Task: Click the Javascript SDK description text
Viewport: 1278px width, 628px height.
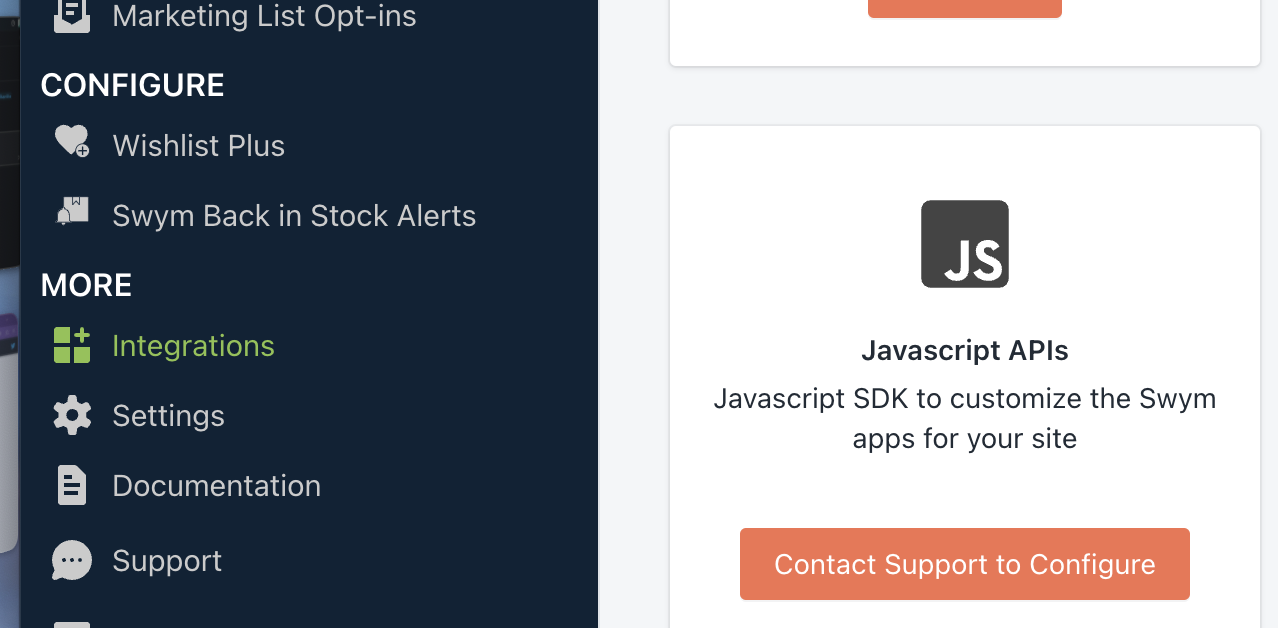Action: pyautogui.click(x=965, y=418)
